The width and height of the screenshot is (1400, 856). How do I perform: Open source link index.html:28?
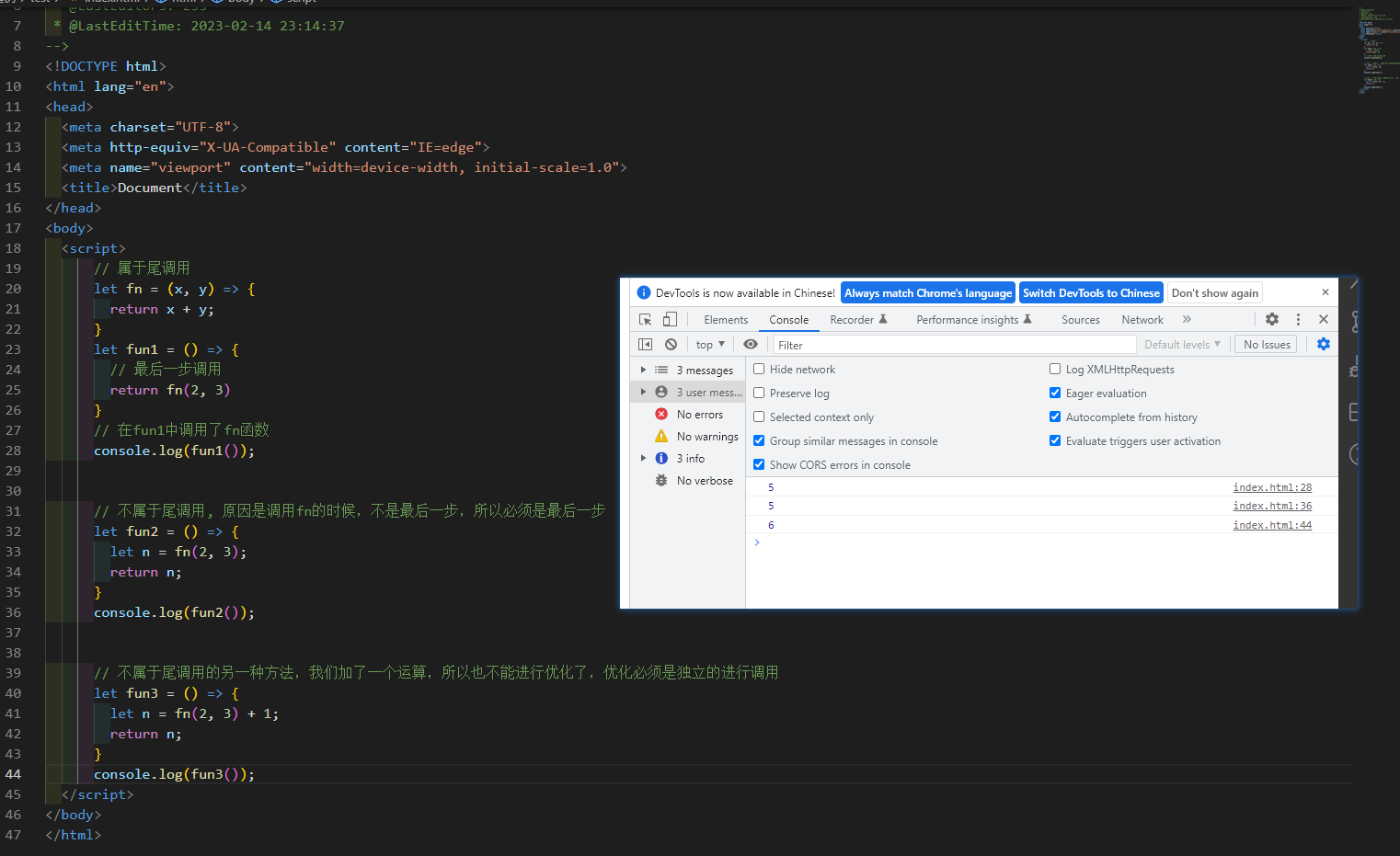coord(1272,487)
